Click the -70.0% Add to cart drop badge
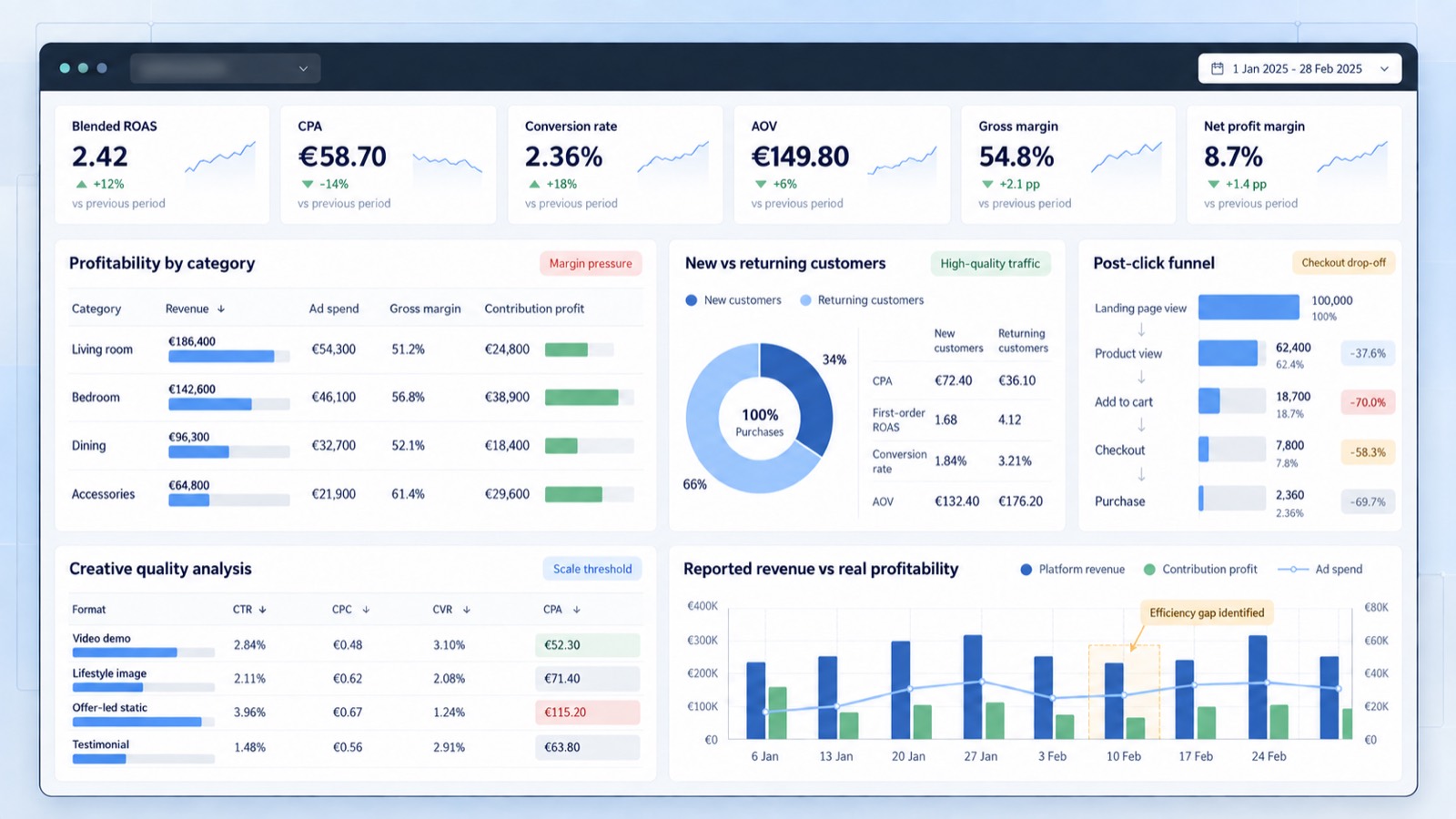Image resolution: width=1456 pixels, height=819 pixels. click(1368, 402)
